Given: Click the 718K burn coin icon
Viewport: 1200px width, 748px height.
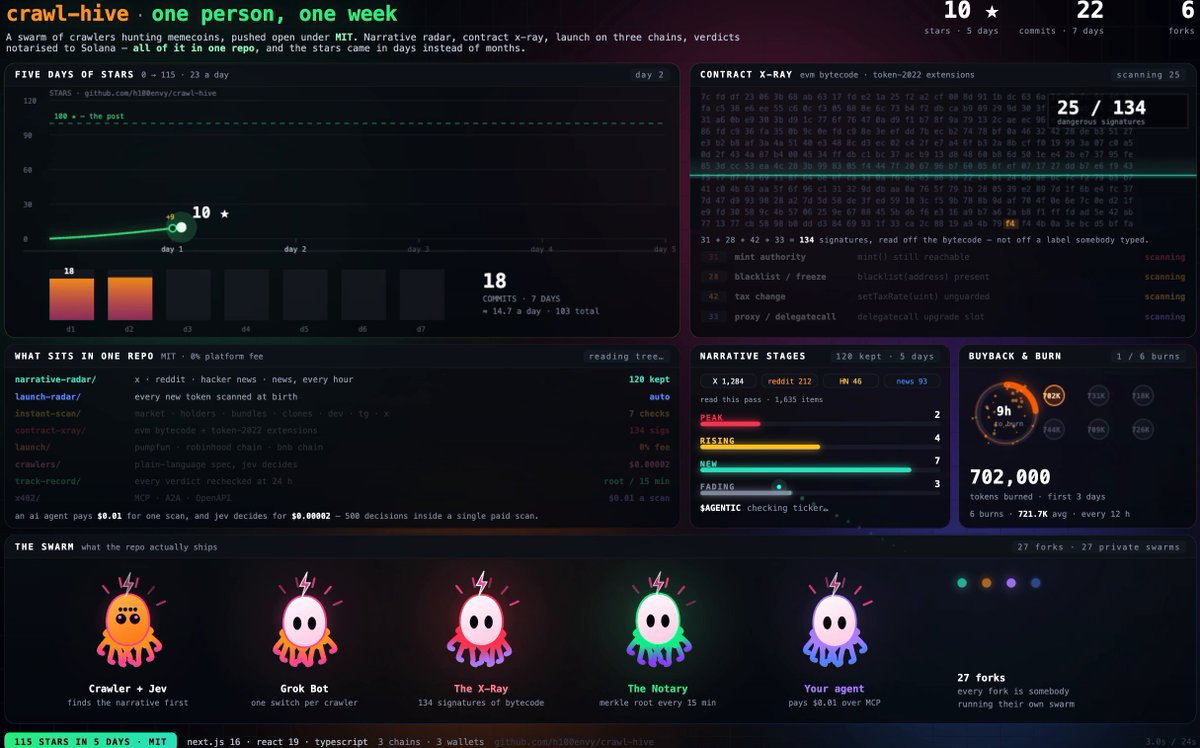Looking at the screenshot, I should [x=1142, y=396].
